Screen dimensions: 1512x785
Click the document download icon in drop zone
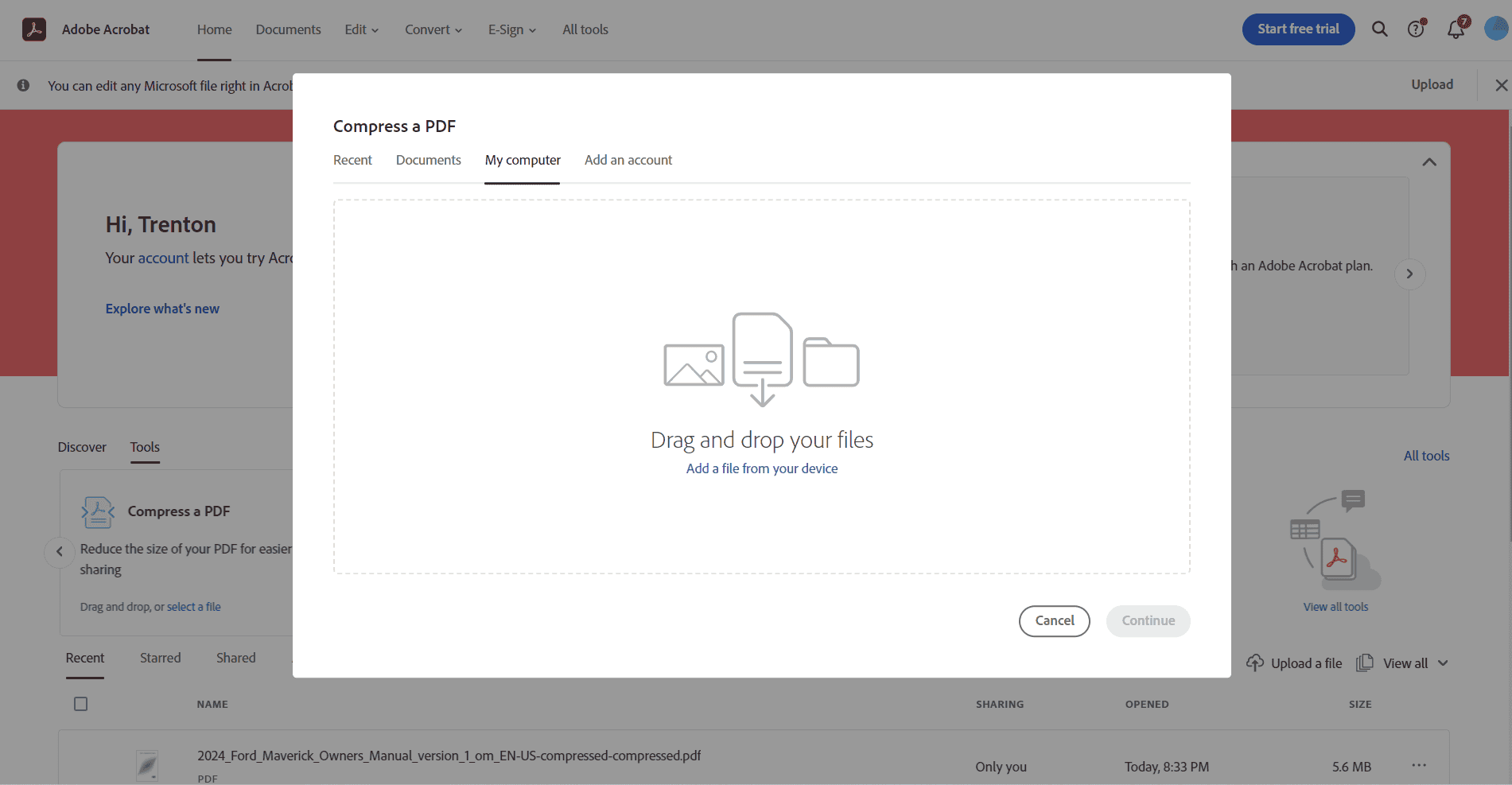click(763, 359)
